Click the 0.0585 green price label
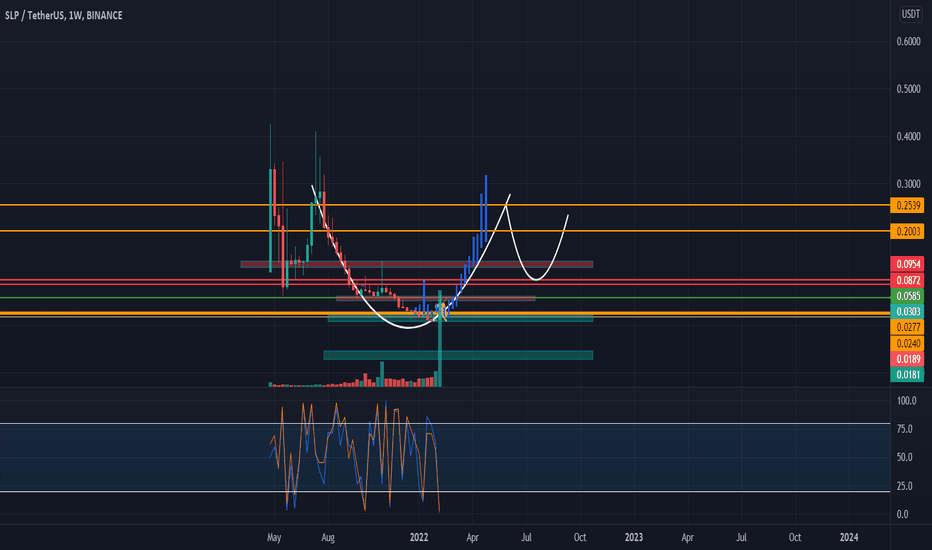932x550 pixels. click(x=907, y=296)
